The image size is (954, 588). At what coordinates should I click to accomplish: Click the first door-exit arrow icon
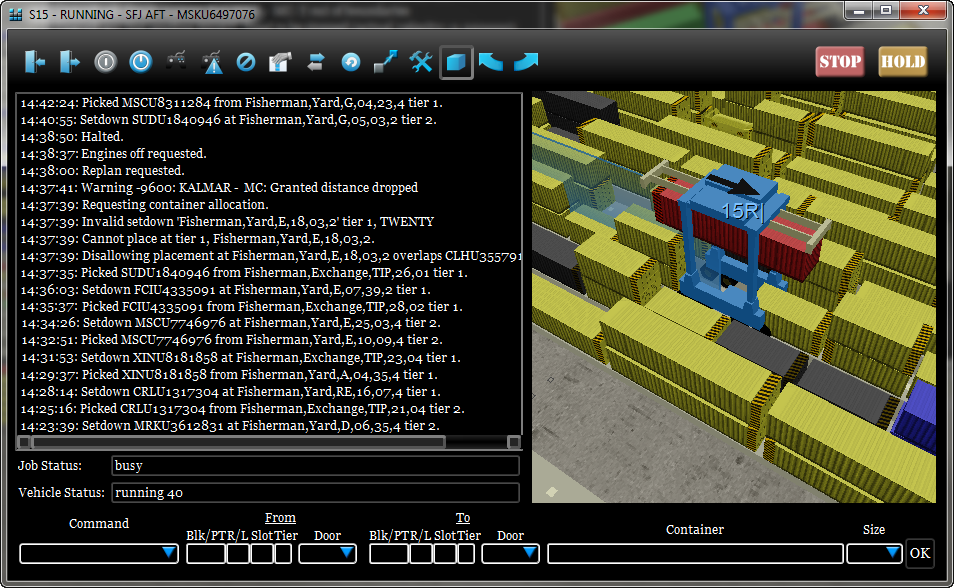(36, 62)
